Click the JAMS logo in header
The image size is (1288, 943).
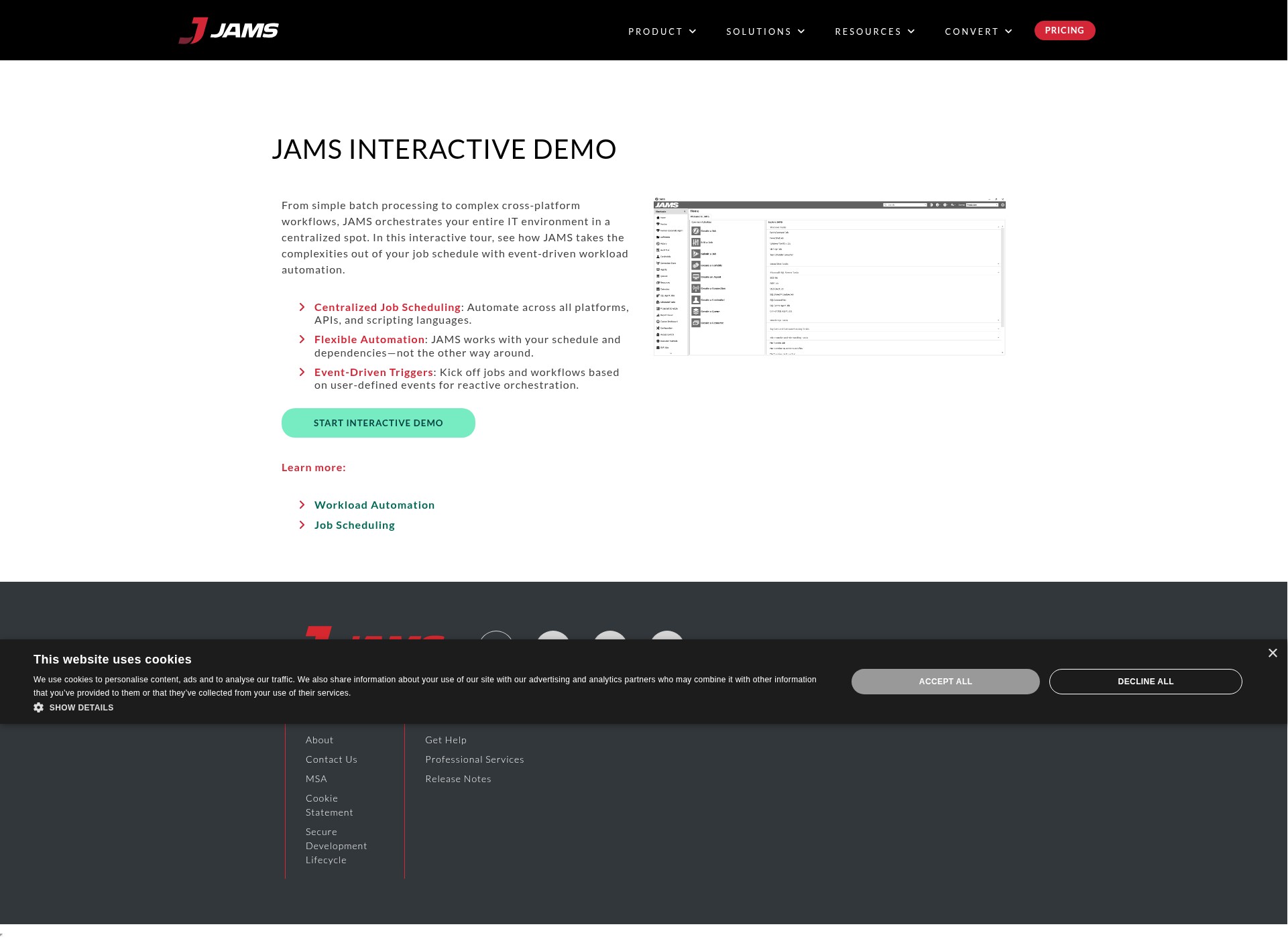pos(229,30)
